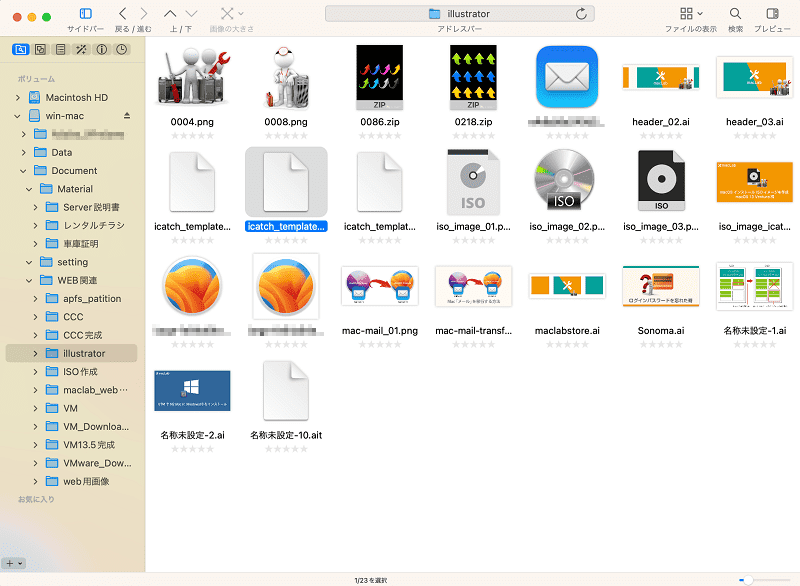Switch to the list sidebar tab
The height and width of the screenshot is (586, 800).
(x=60, y=49)
